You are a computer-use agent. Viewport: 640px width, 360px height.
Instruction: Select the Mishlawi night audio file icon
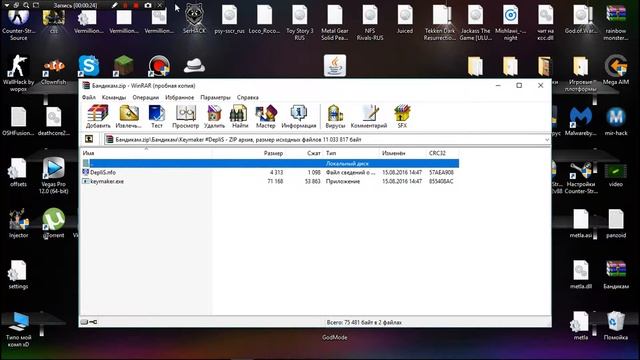[510, 22]
